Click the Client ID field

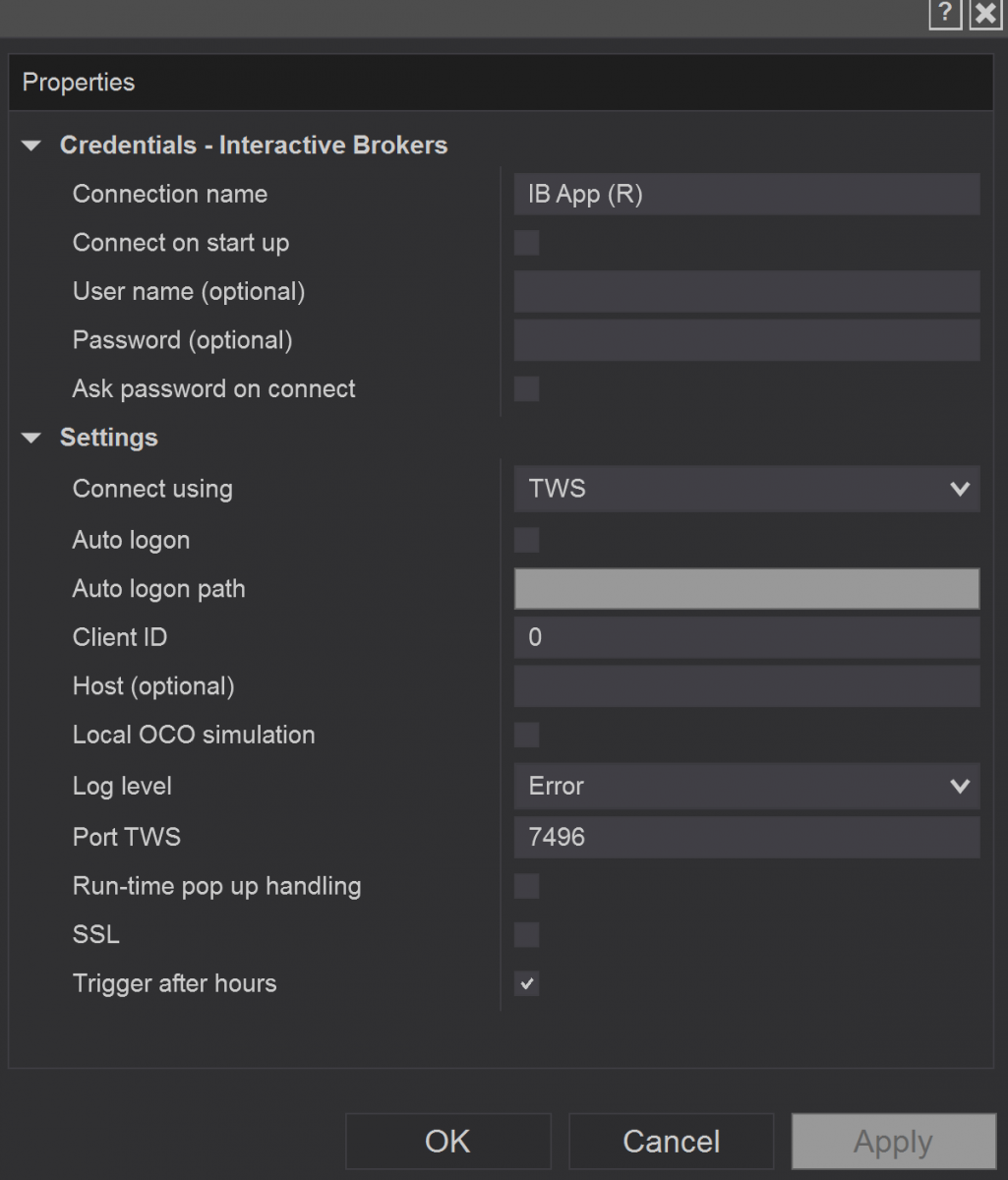[746, 637]
